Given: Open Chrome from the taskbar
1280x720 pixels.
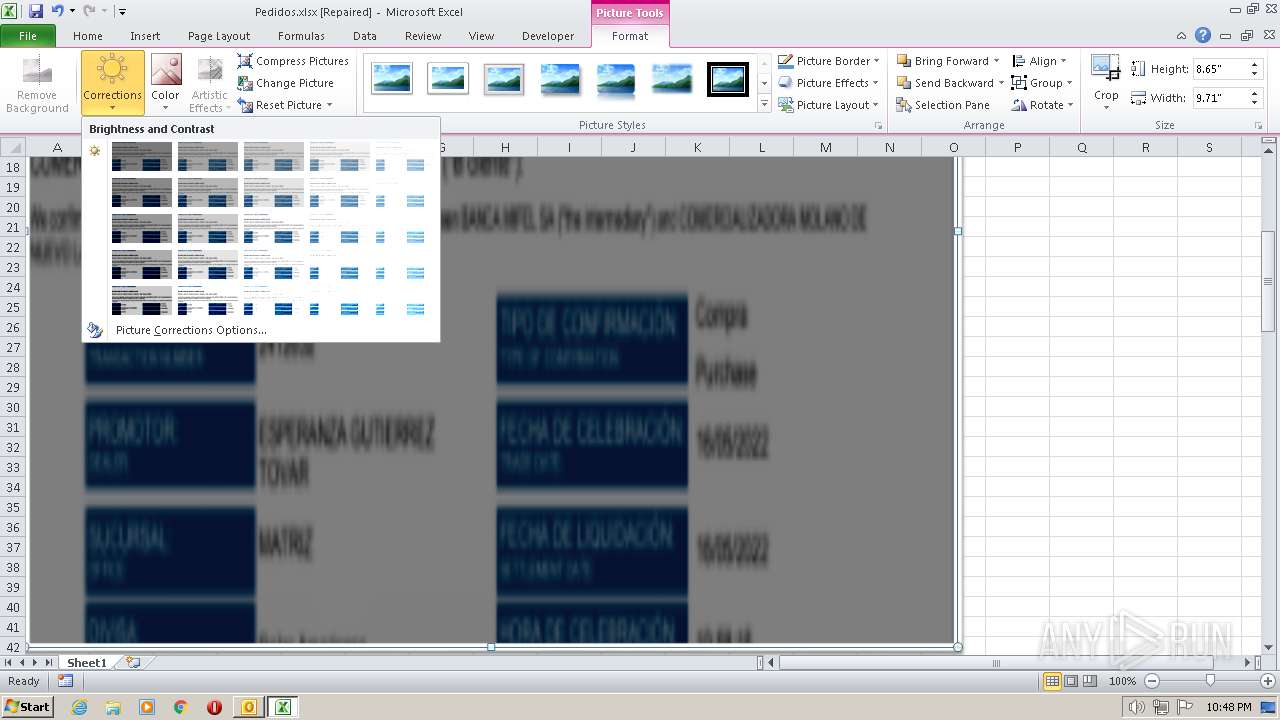Looking at the screenshot, I should pyautogui.click(x=181, y=707).
